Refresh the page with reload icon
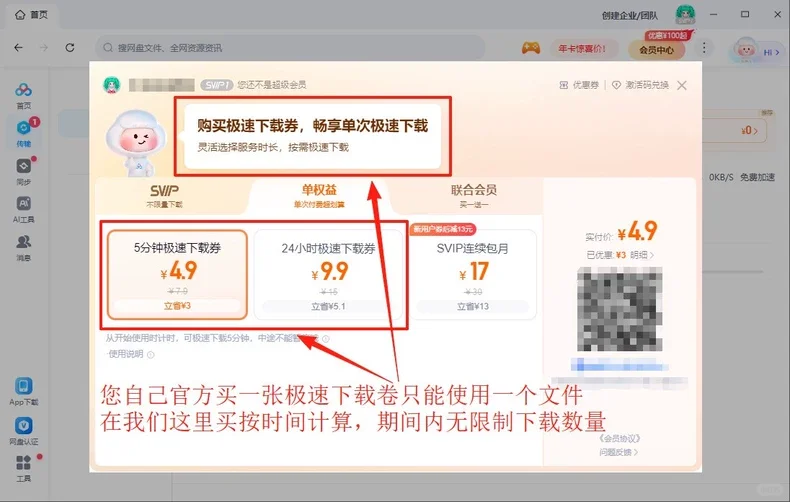Screen dimensions: 790x502 point(70,47)
